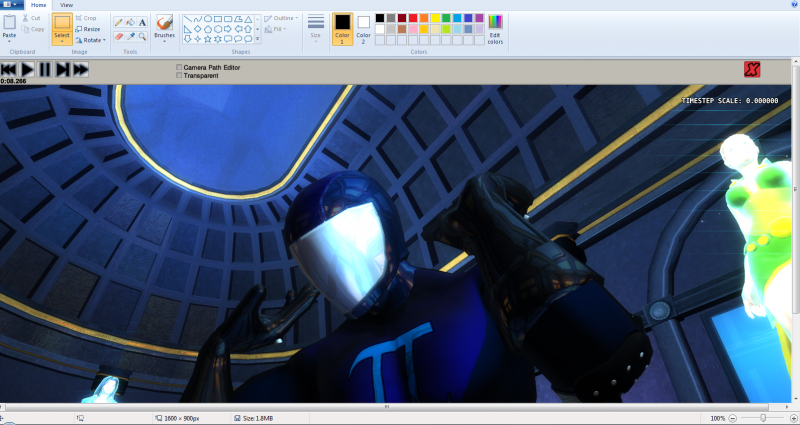Expand the Brushes dropdown arrow
The image size is (800, 425).
pos(164,41)
